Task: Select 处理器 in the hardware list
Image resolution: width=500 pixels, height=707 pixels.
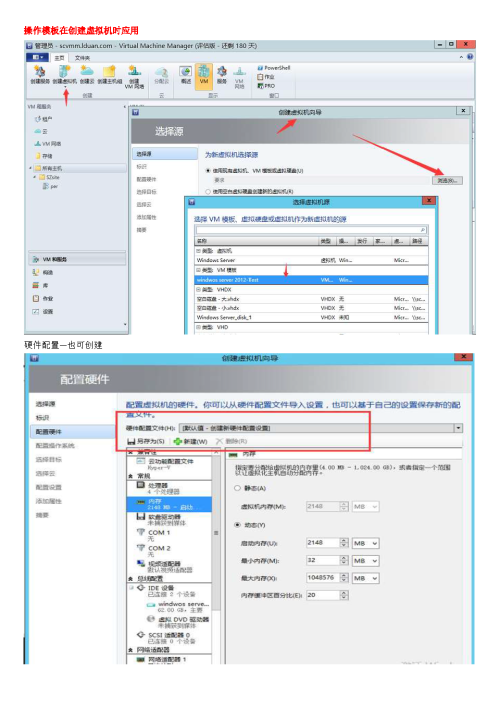Action: (x=169, y=488)
